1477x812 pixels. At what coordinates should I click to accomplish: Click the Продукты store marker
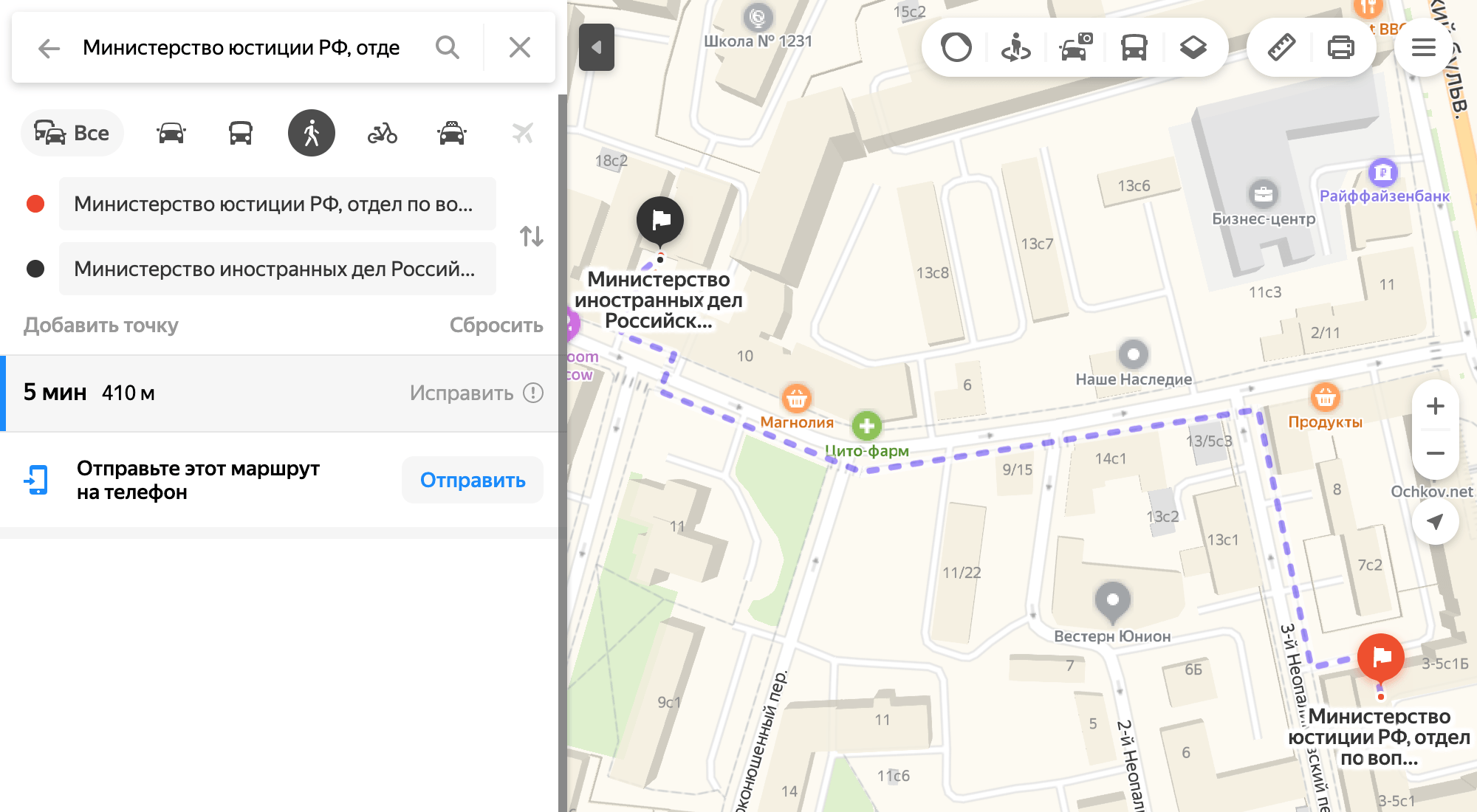[1325, 398]
